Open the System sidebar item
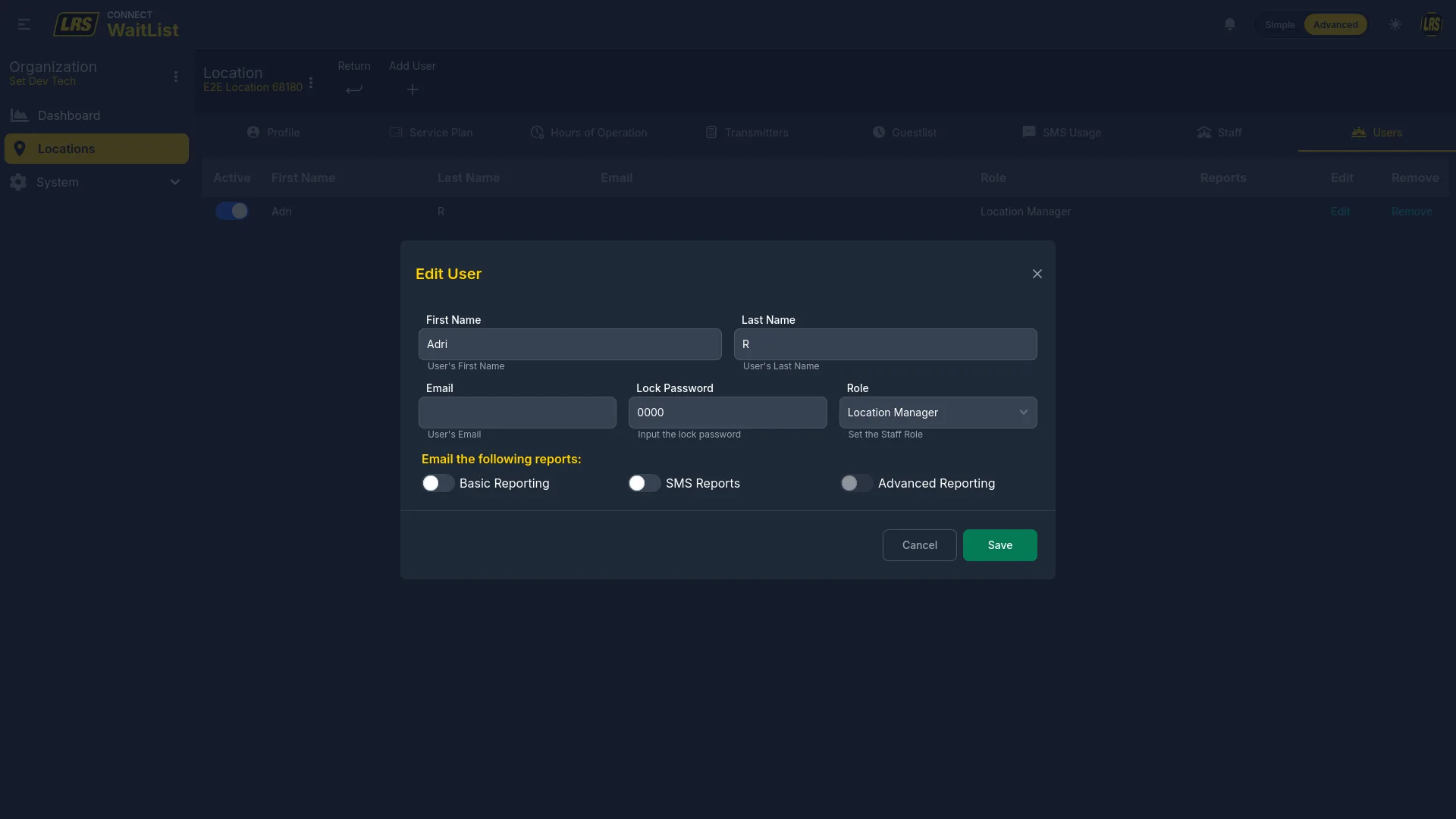The width and height of the screenshot is (1456, 819). [x=96, y=182]
